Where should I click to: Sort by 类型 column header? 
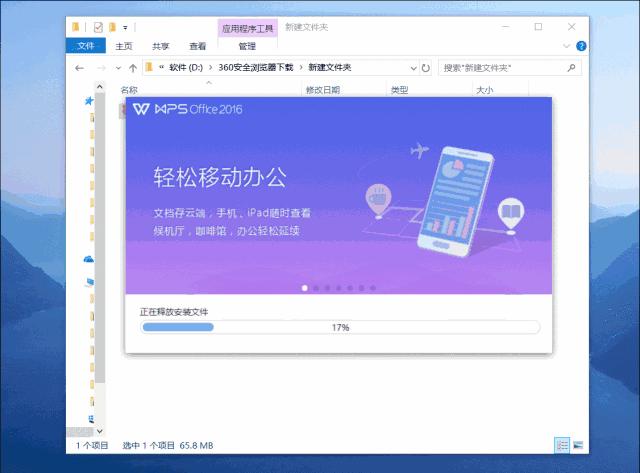coord(399,90)
